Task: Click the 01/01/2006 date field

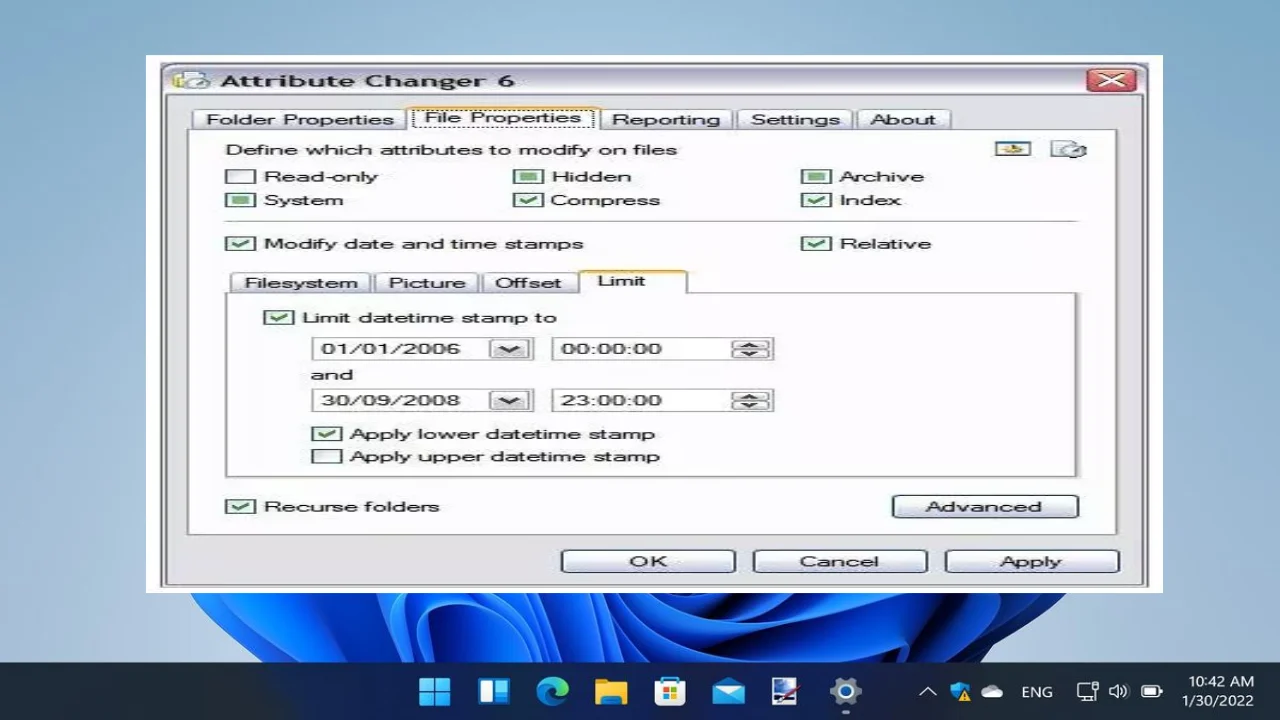Action: click(x=422, y=349)
